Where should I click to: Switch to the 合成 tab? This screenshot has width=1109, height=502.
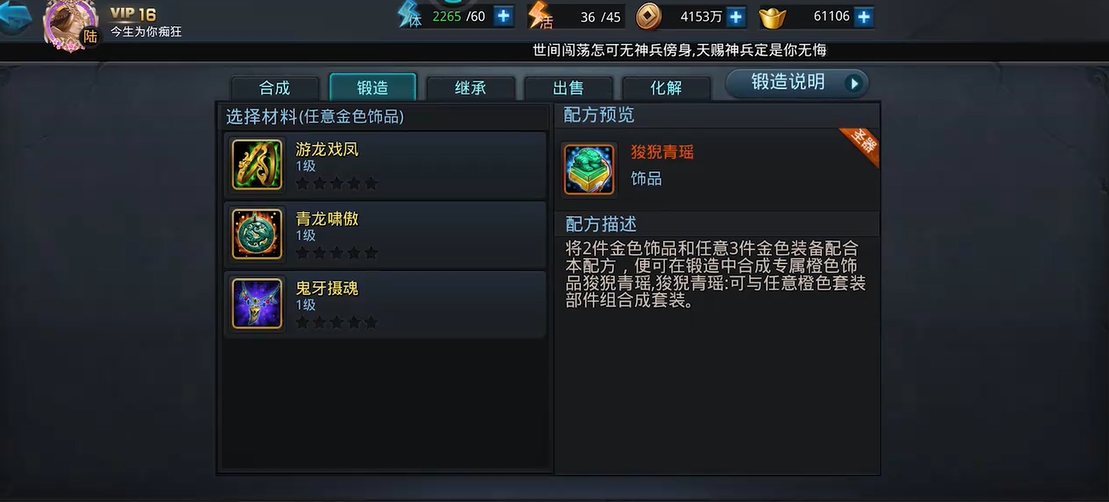pos(274,88)
